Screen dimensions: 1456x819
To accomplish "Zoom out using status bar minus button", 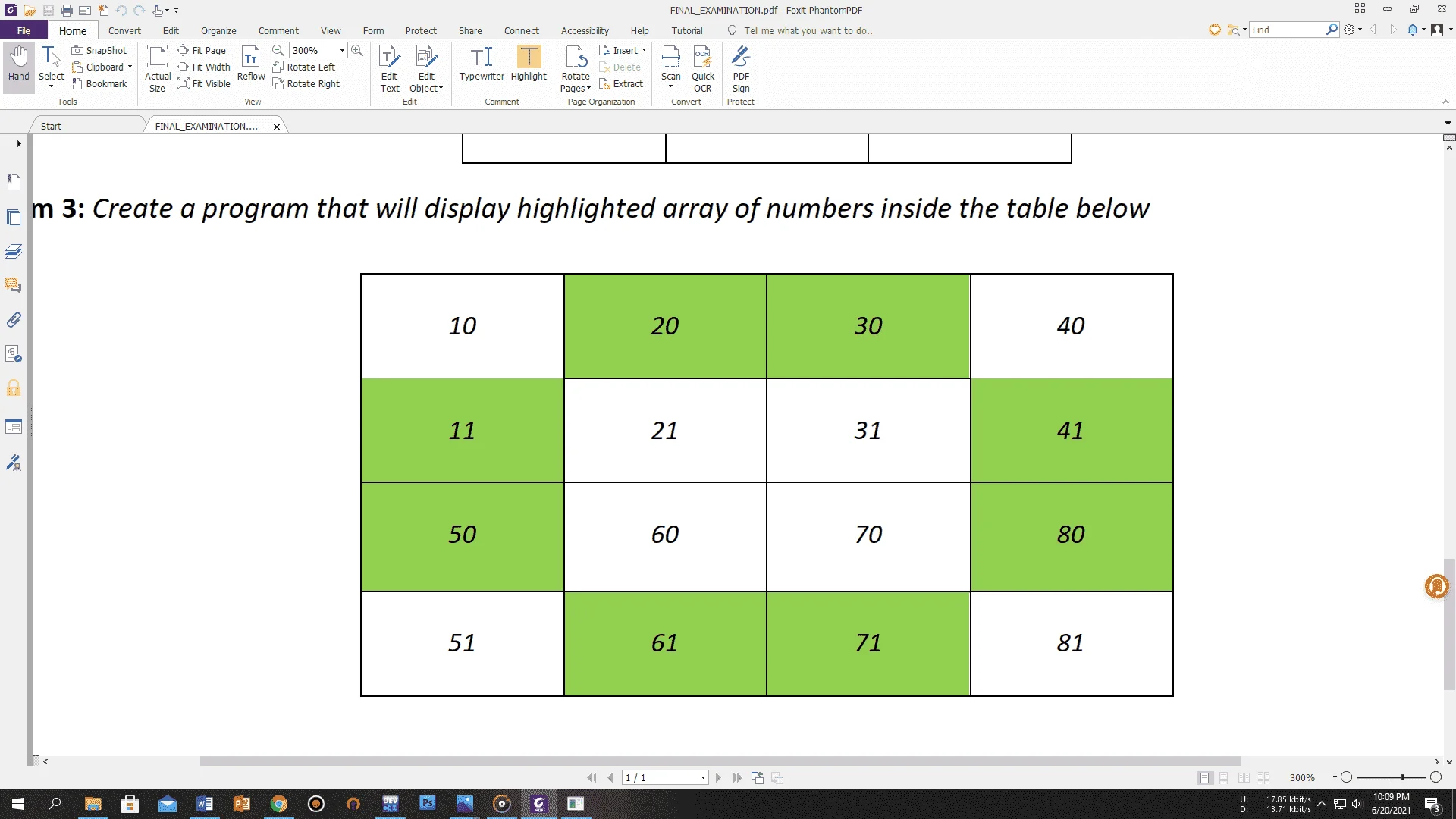I will [x=1347, y=777].
